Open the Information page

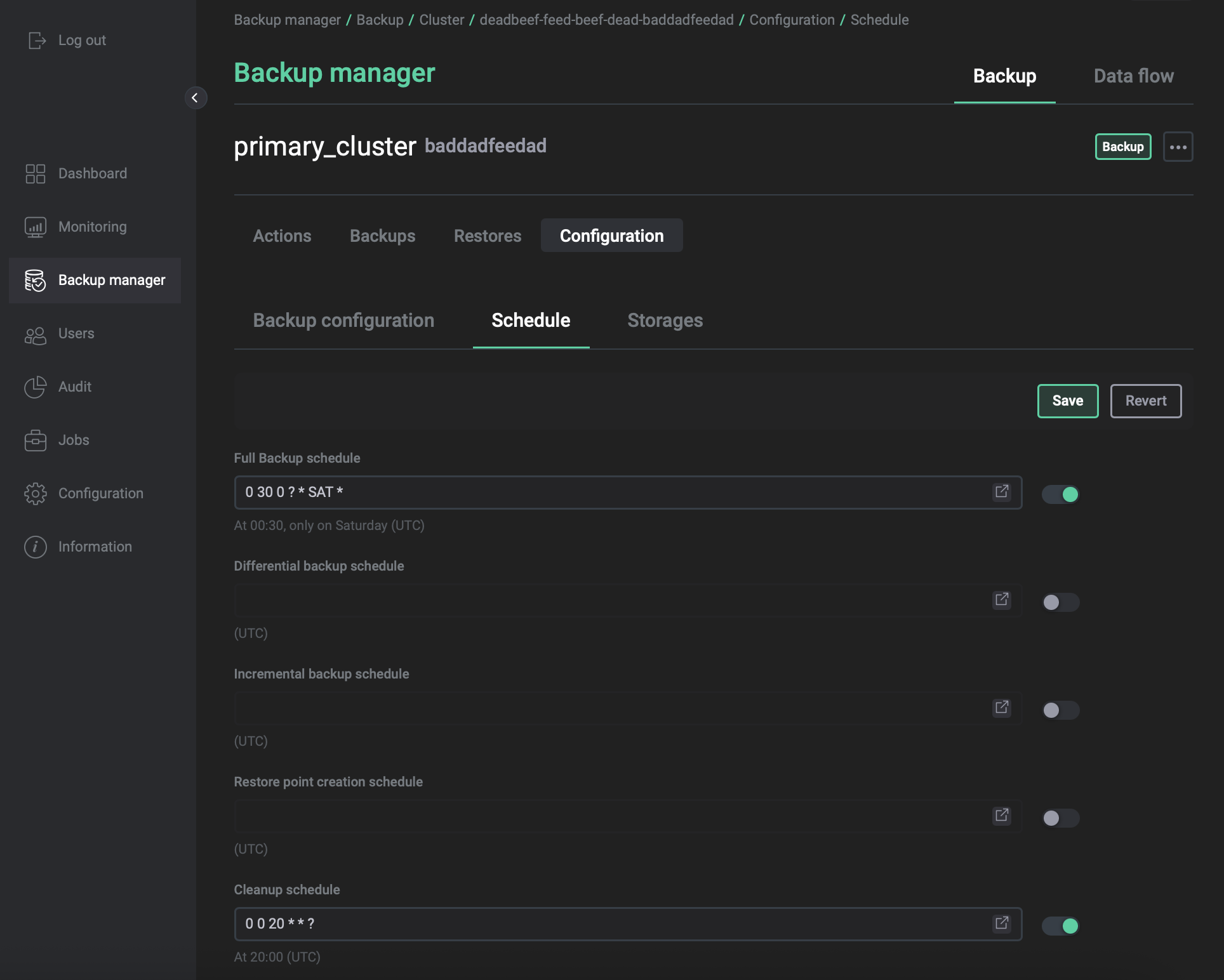tap(95, 546)
